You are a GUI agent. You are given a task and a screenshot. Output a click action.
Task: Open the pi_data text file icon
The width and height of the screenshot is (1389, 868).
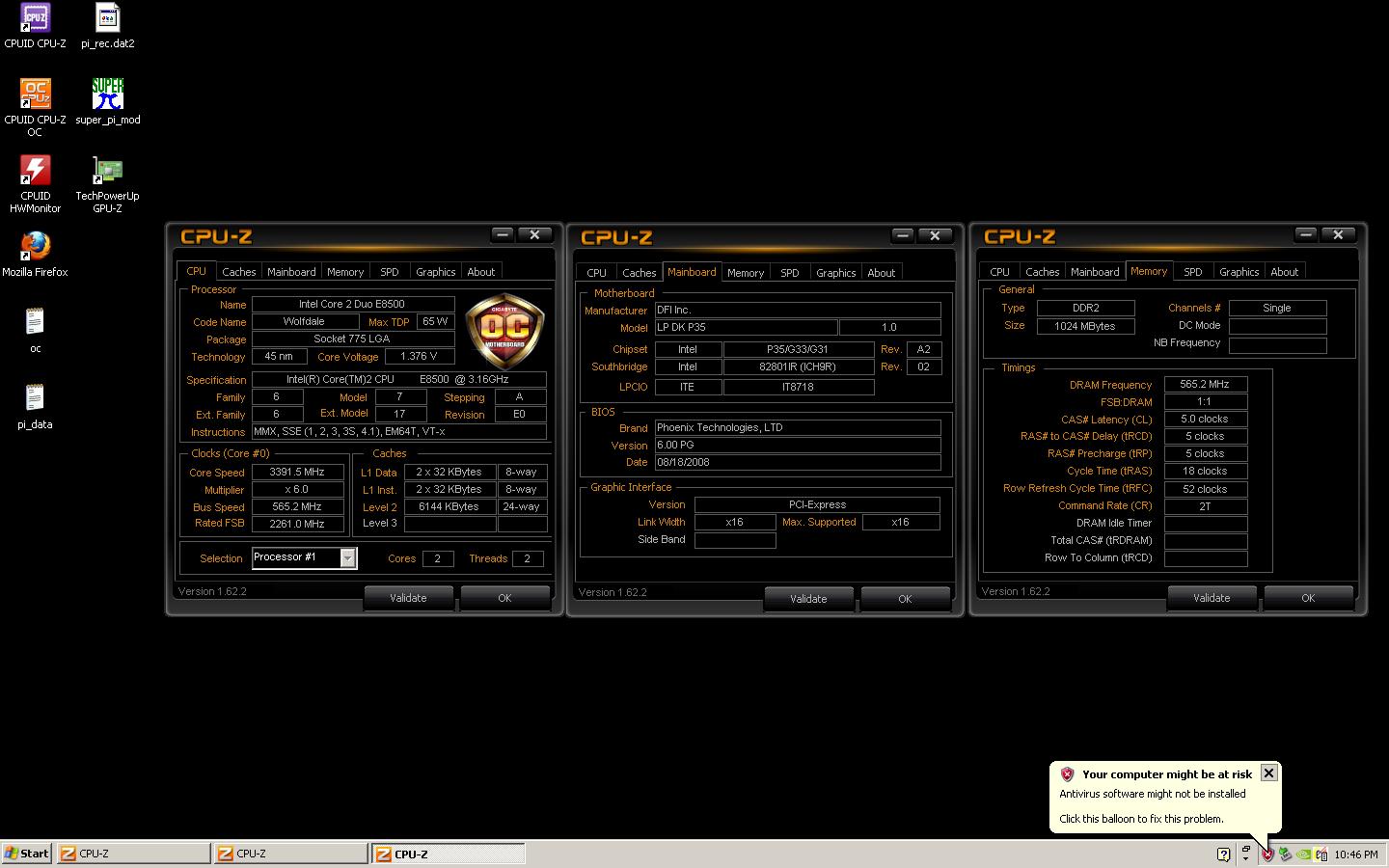coord(35,406)
